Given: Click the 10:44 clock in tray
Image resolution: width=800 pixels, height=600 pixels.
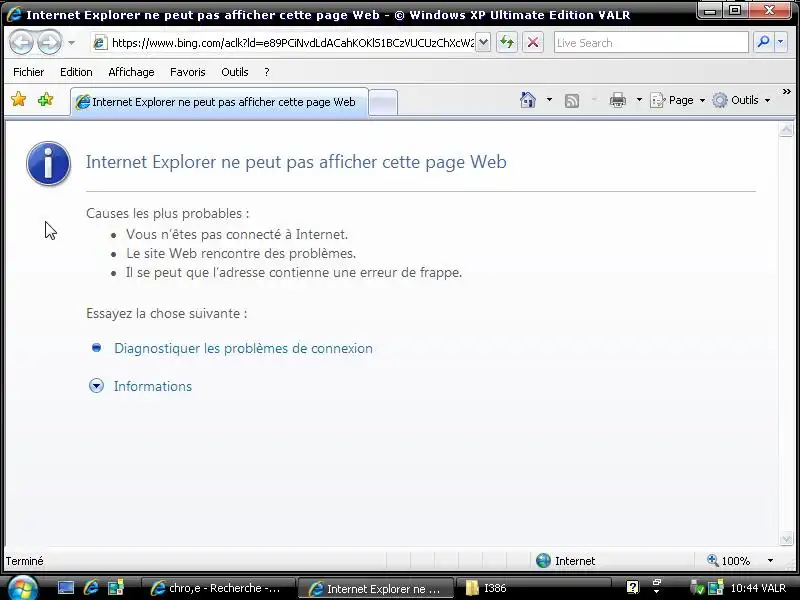Looking at the screenshot, I should 758,588.
